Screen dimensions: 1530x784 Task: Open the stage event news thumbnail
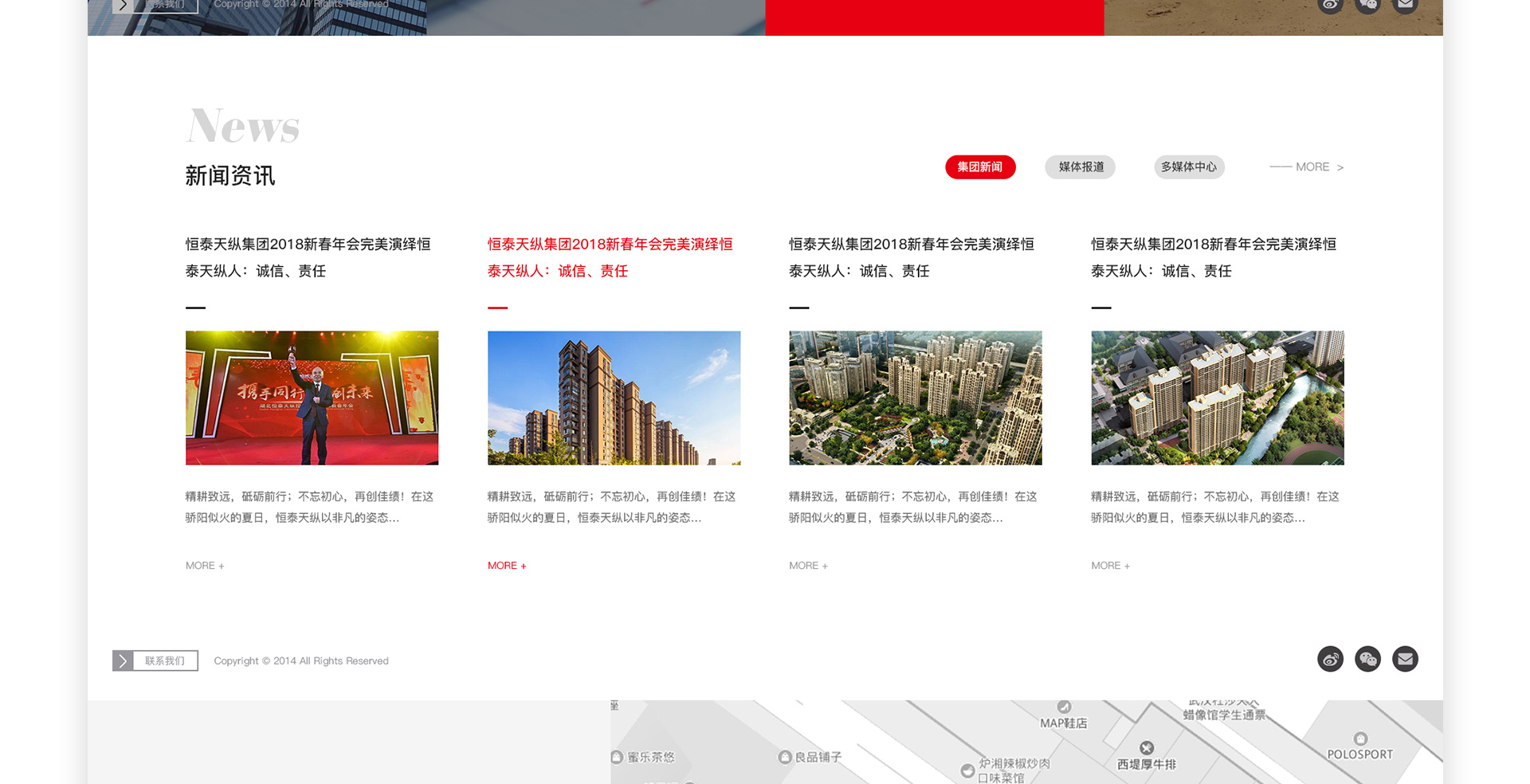[312, 398]
